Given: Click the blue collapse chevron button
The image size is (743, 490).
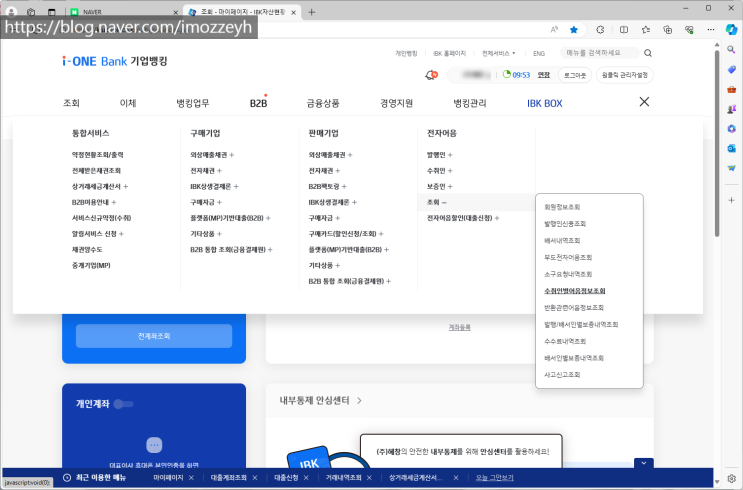Looking at the screenshot, I should click(x=643, y=463).
